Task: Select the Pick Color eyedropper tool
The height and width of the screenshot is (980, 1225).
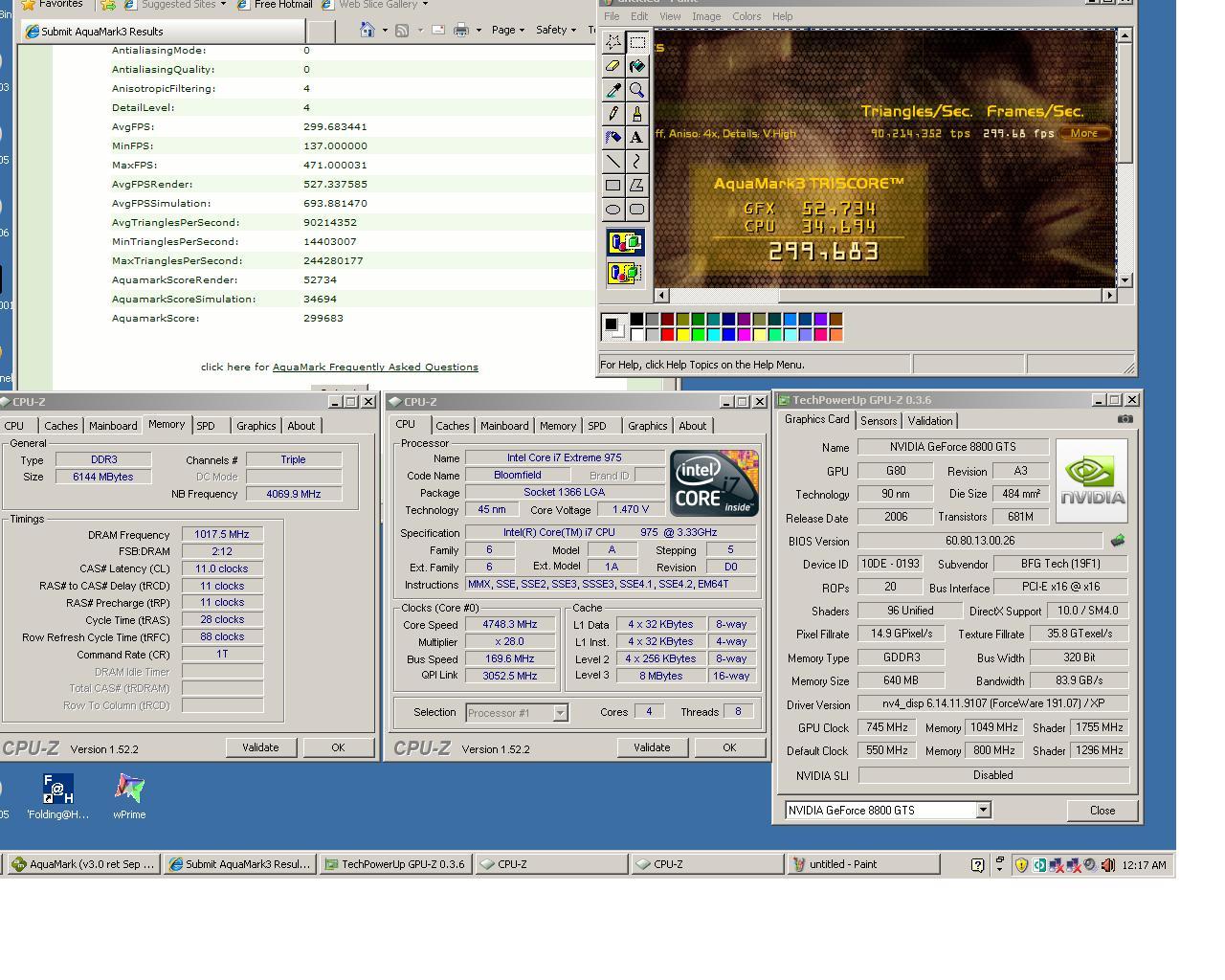Action: (613, 90)
